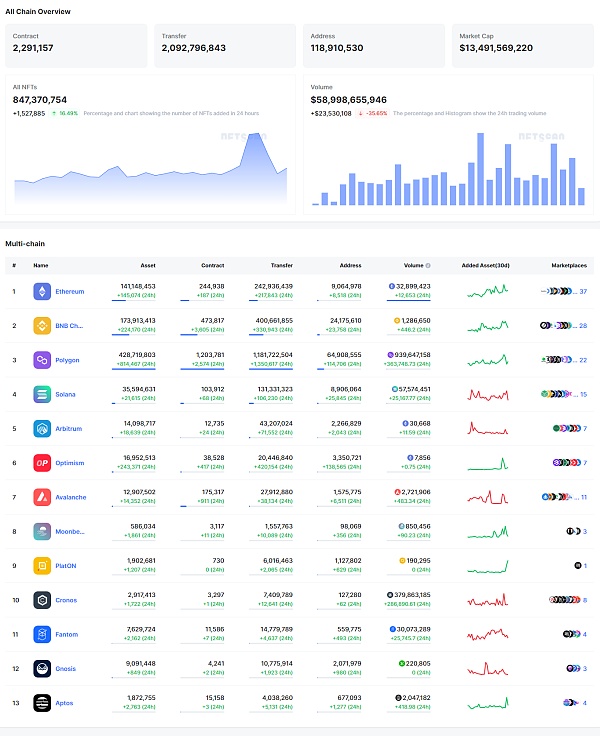Click the Aptos chain logo icon
Viewport: 600px width, 736px height.
pos(42,703)
